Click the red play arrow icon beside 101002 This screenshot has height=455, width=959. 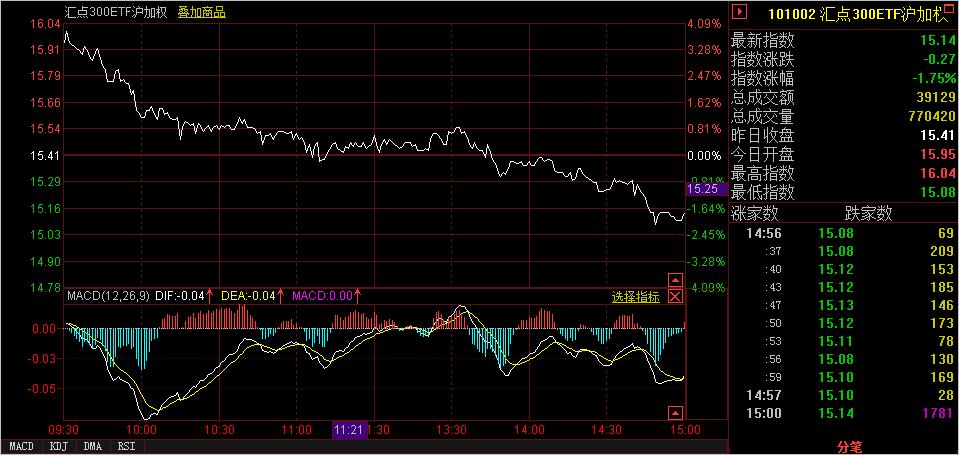741,12
